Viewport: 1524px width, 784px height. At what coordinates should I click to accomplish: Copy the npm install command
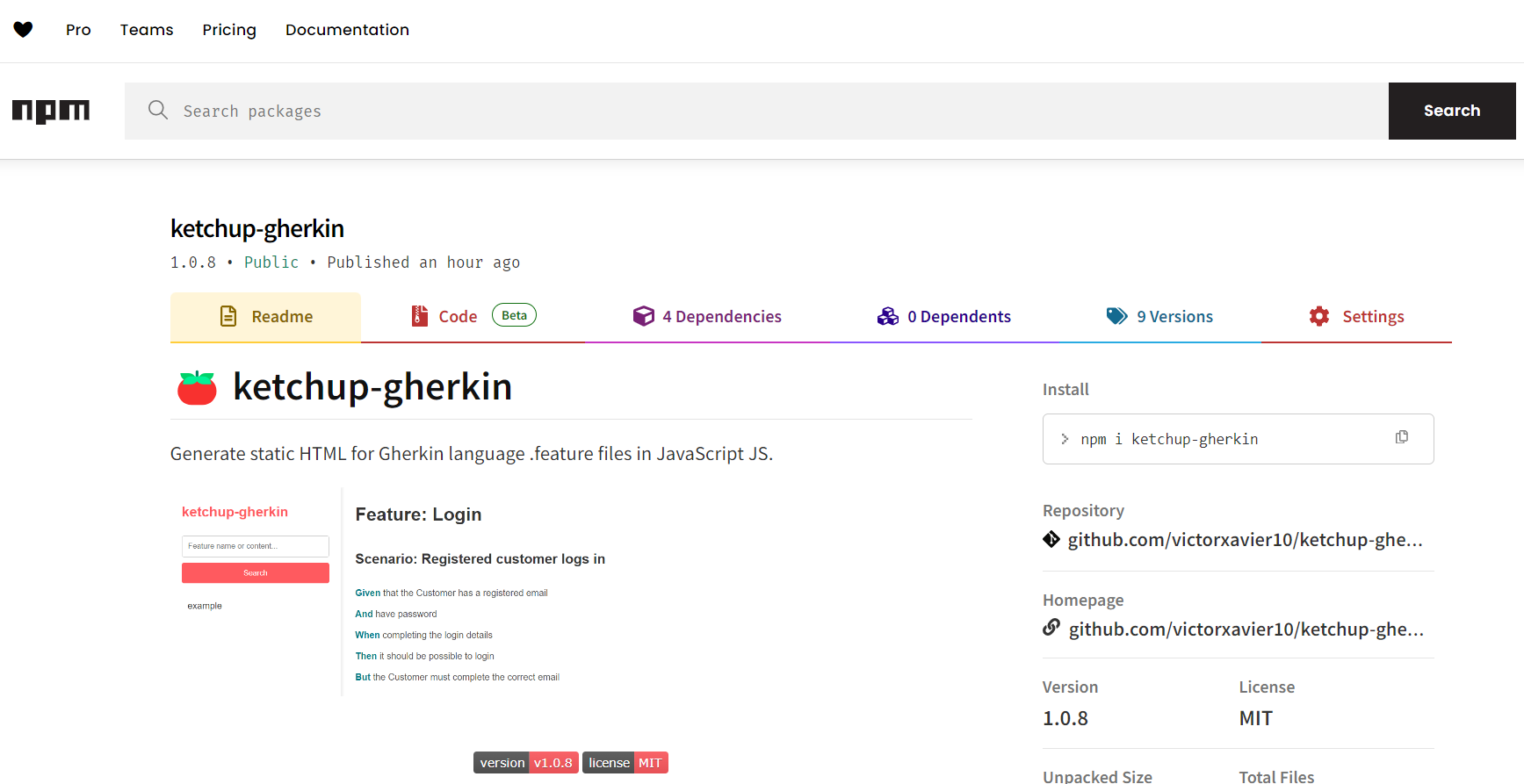(1402, 437)
